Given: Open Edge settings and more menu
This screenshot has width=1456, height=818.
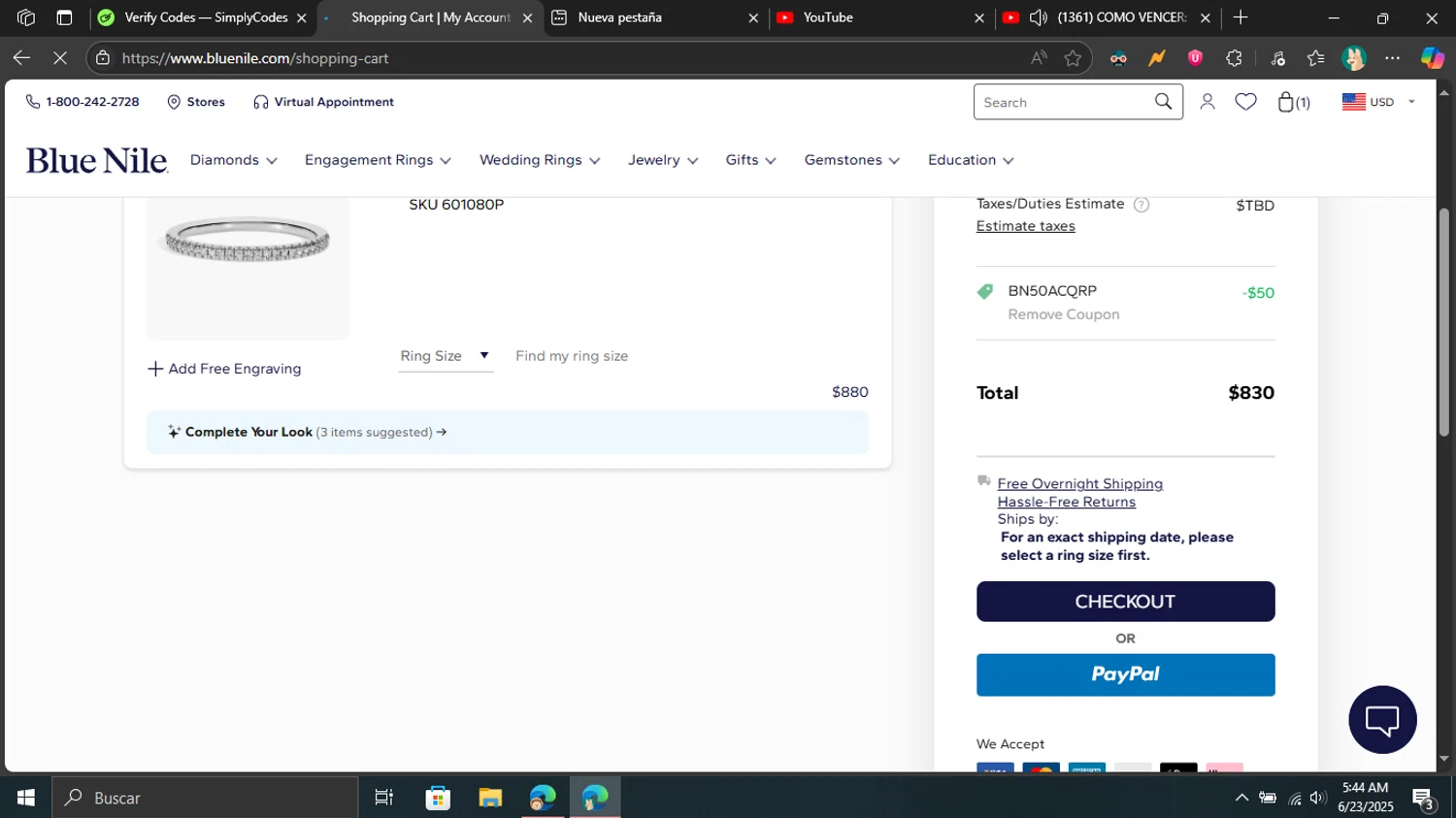Looking at the screenshot, I should [1392, 58].
